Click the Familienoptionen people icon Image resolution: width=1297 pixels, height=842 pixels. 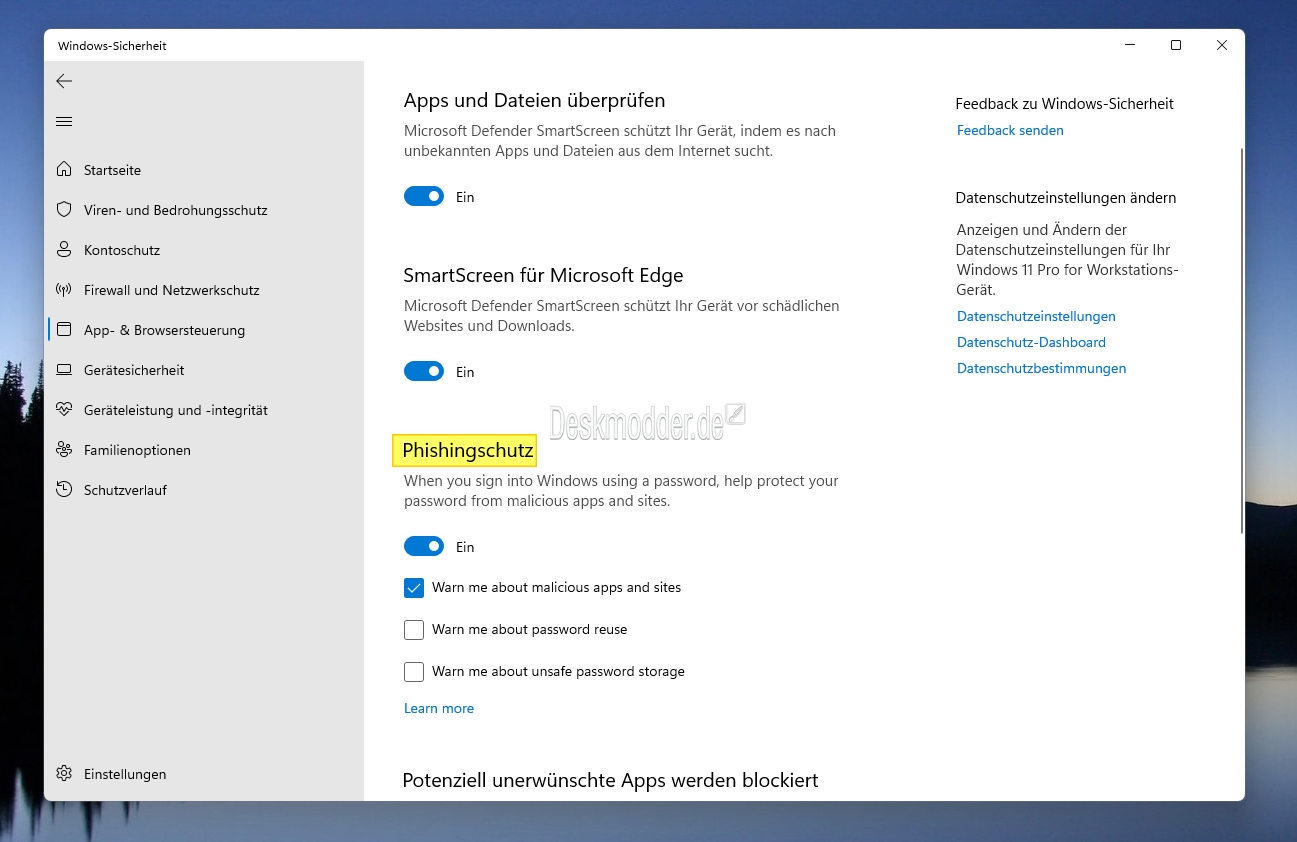point(64,450)
